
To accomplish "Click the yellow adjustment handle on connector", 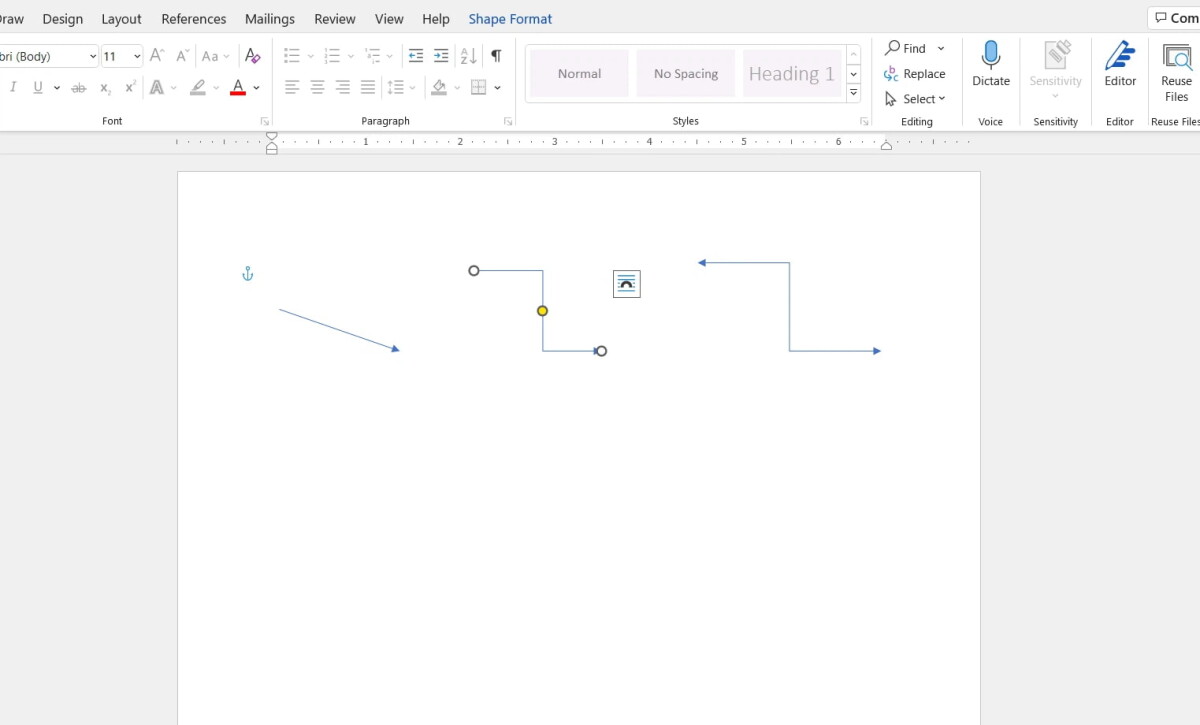I will pos(542,311).
